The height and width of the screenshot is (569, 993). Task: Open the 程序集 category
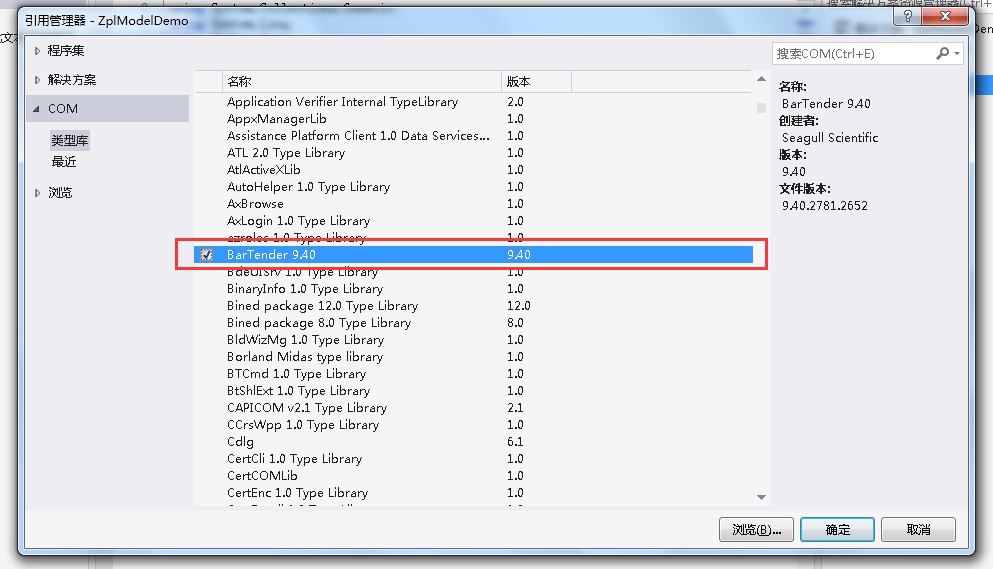tap(65, 51)
